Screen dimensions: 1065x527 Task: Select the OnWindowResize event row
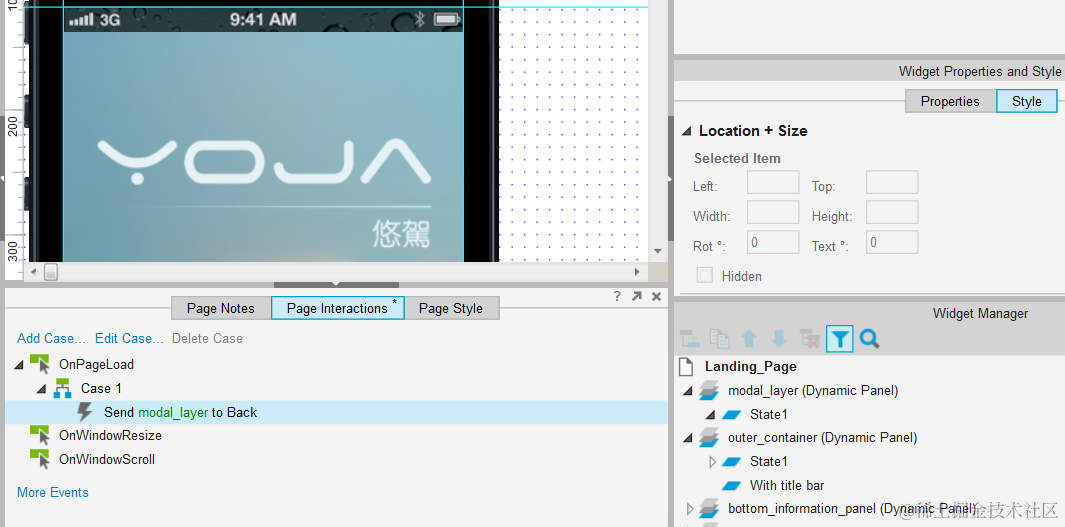click(x=336, y=435)
